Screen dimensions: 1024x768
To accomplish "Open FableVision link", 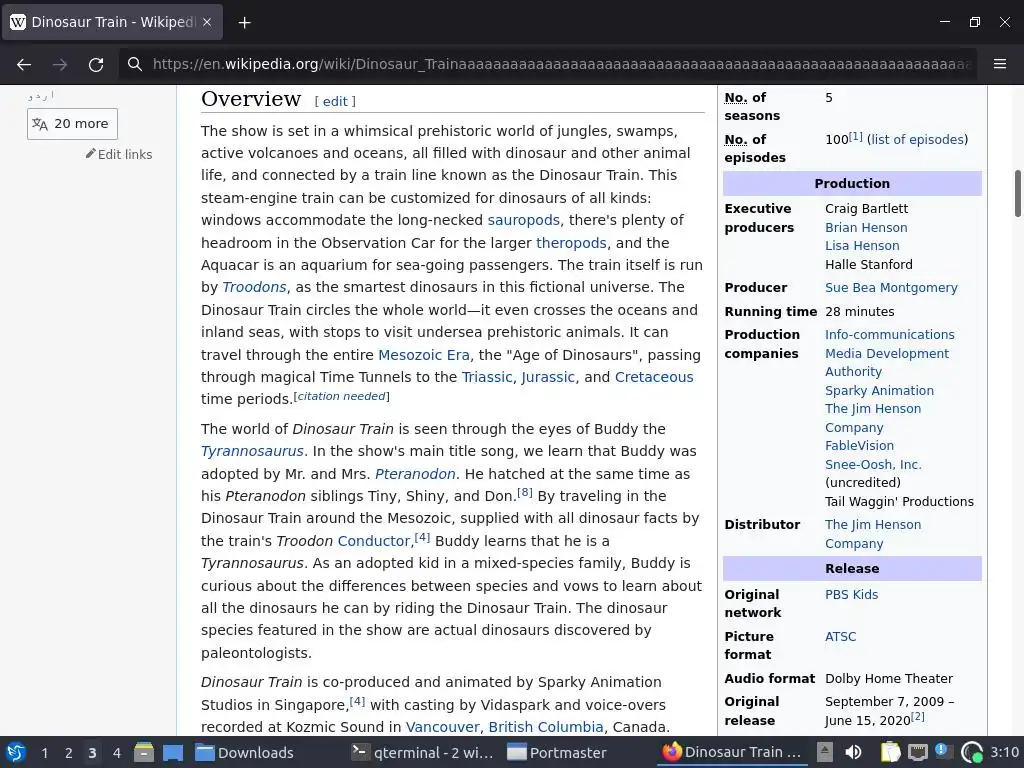I will point(859,445).
